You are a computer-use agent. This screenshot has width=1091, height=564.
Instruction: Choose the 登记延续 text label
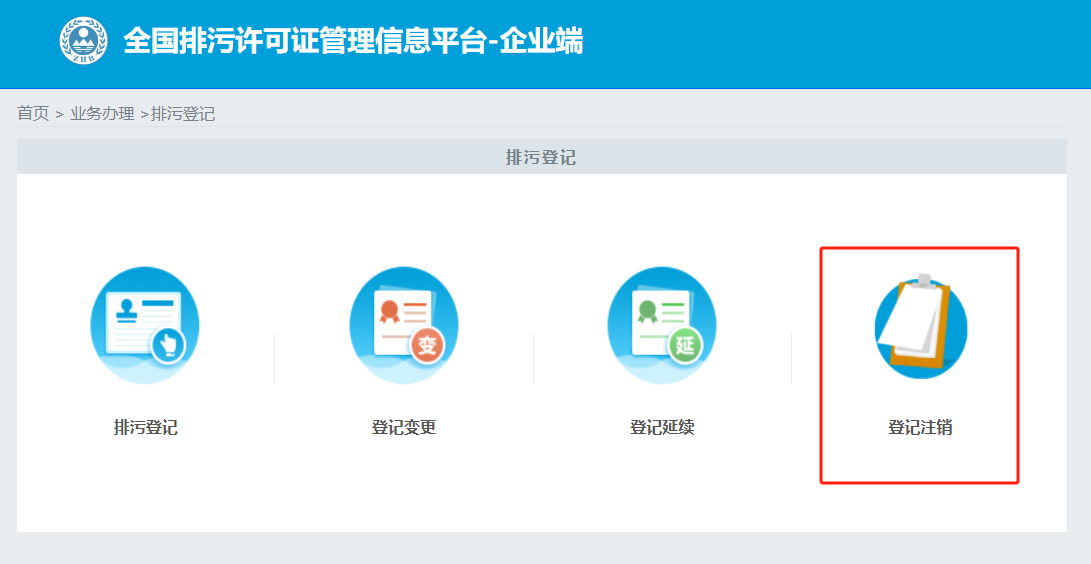(x=661, y=428)
